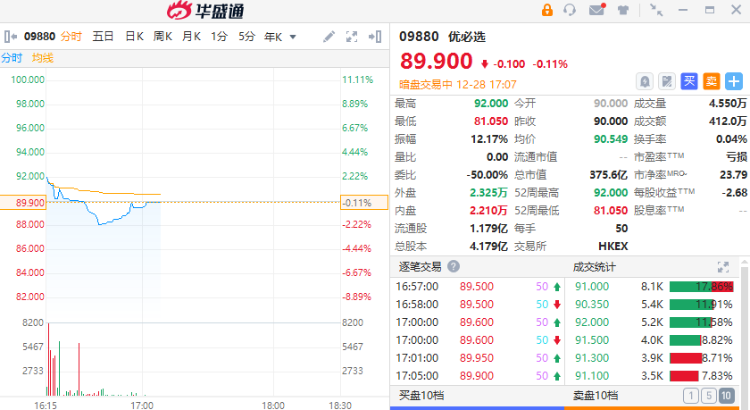
Task: Select the 成交统计 tab
Action: [x=594, y=267]
